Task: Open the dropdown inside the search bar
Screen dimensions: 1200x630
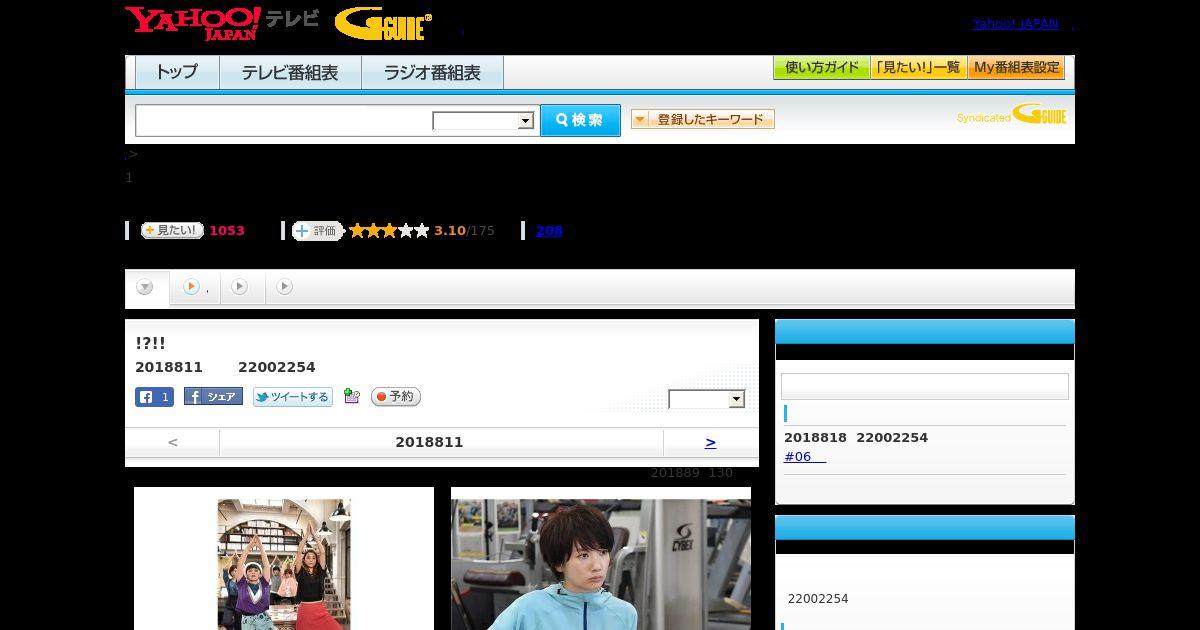Action: click(x=484, y=121)
